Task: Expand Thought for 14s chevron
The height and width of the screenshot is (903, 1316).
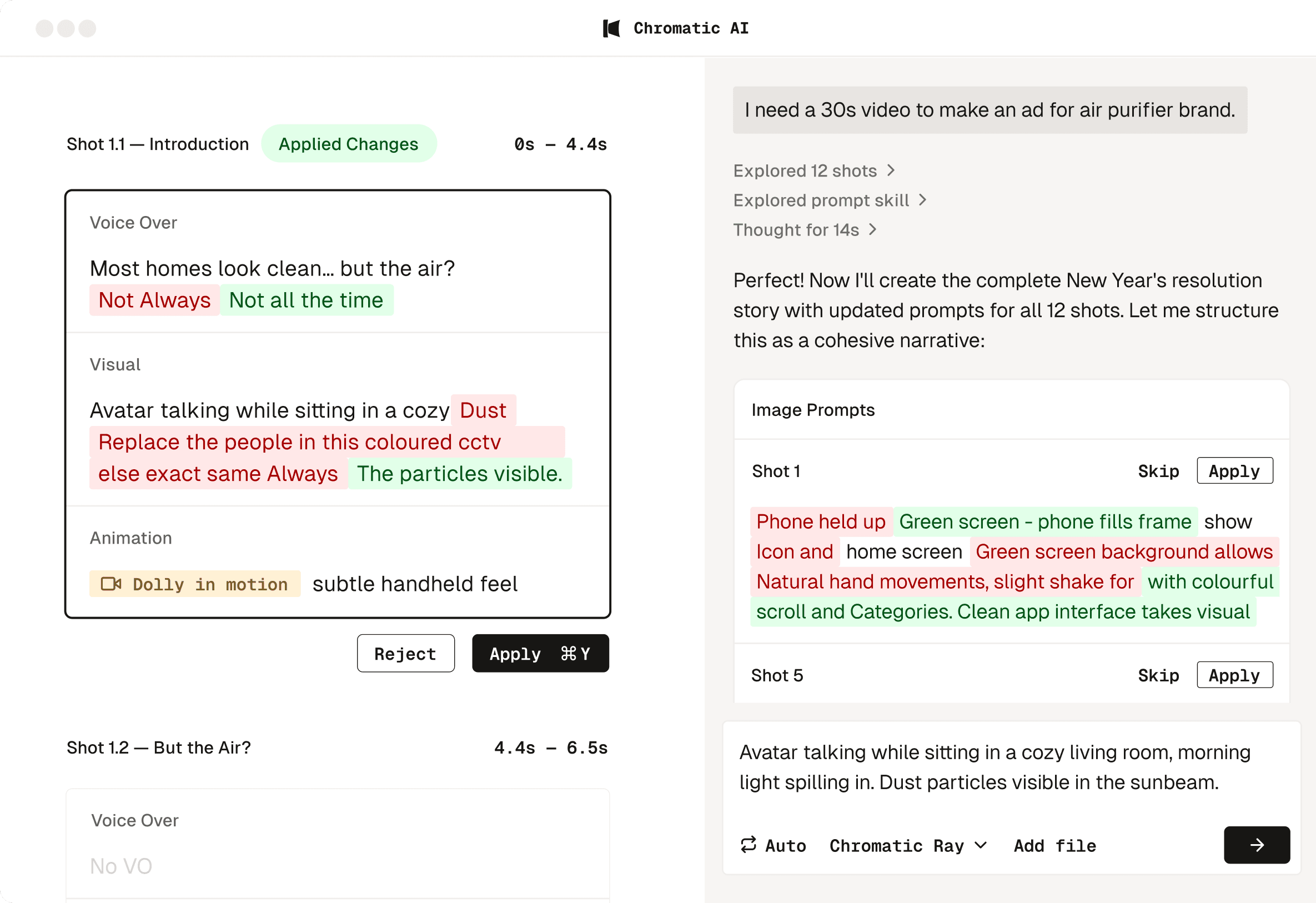Action: pos(873,229)
